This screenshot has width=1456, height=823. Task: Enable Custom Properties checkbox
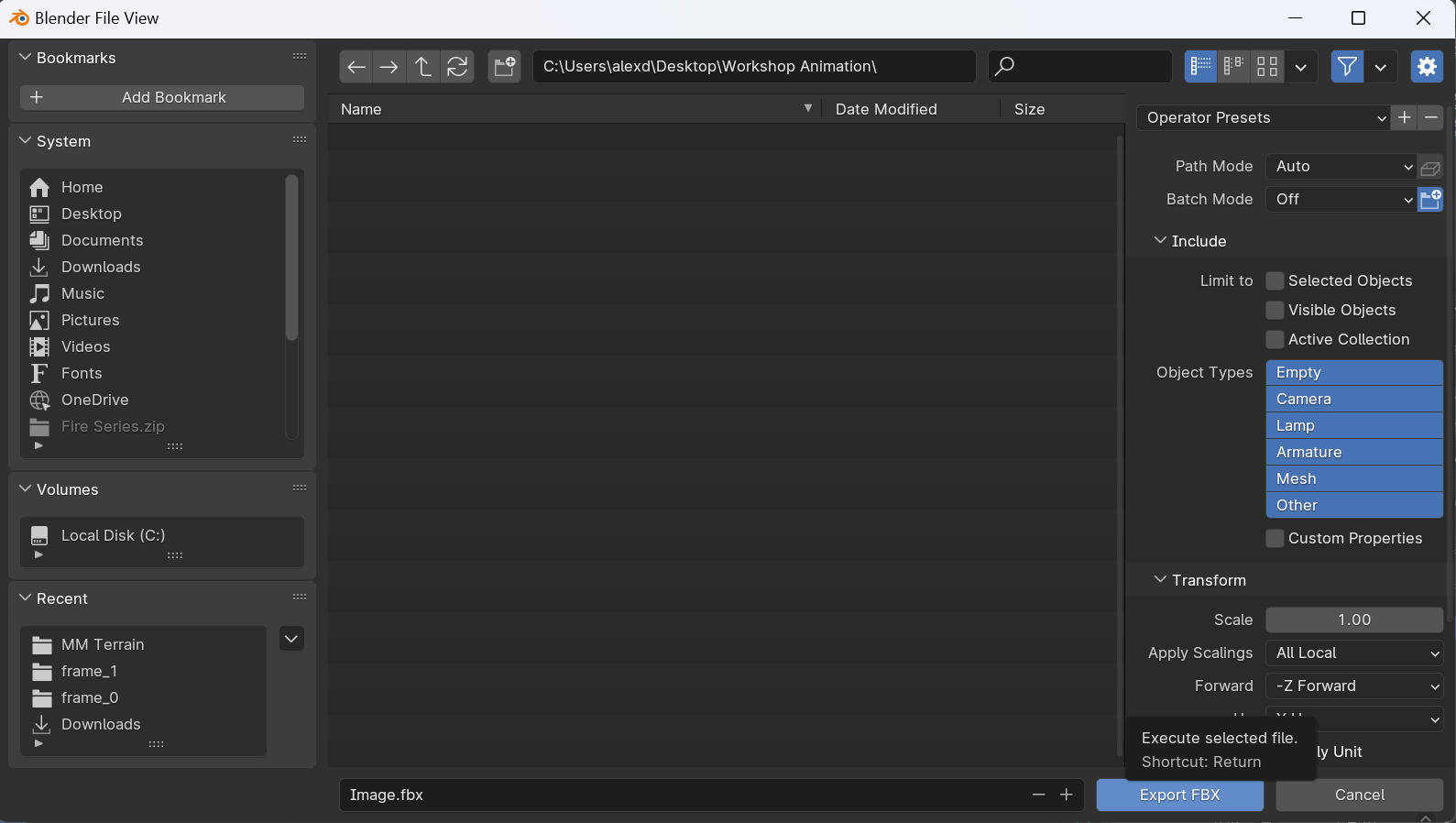[x=1275, y=538]
